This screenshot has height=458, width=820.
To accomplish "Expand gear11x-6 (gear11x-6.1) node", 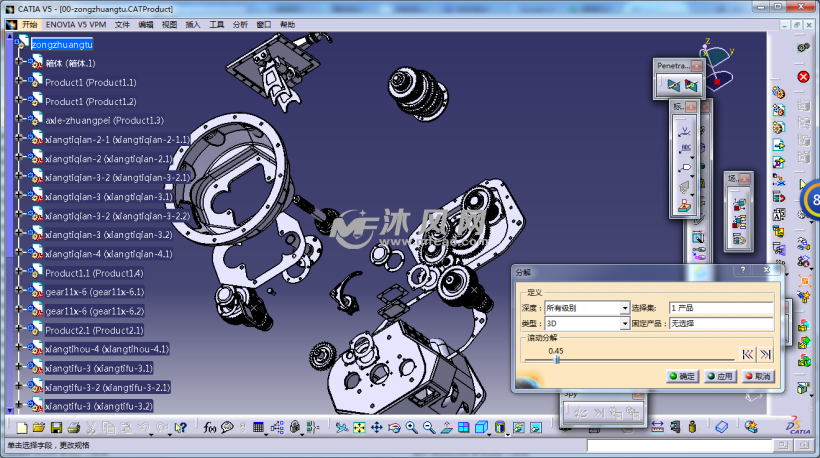I will tap(19, 290).
